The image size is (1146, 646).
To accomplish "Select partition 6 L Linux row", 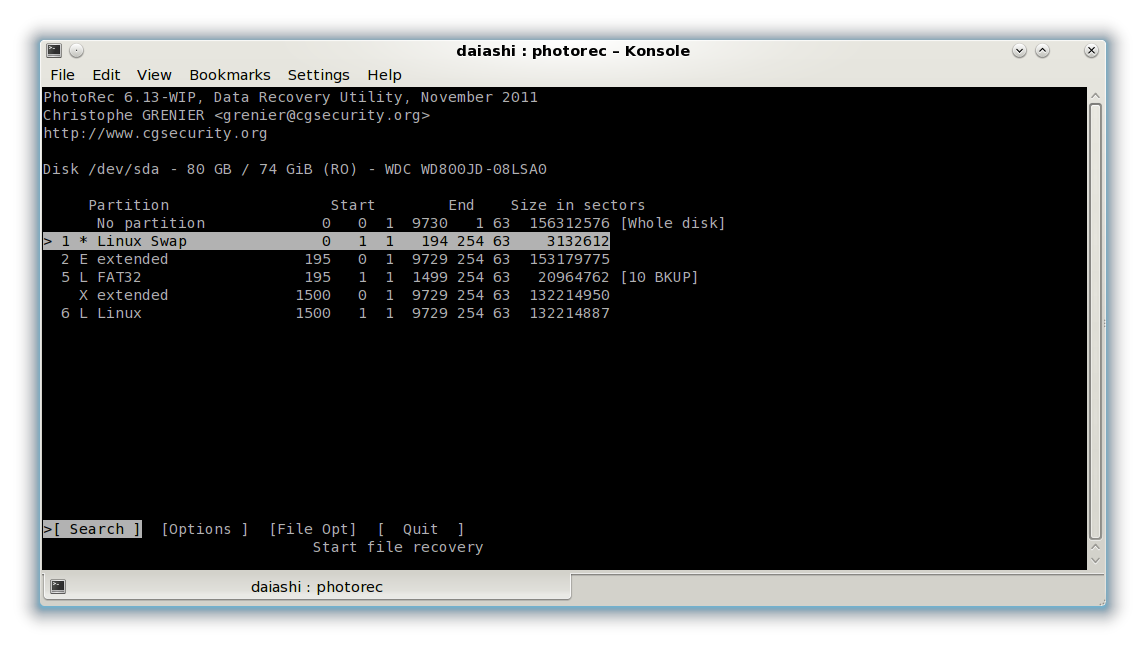I will (x=326, y=313).
